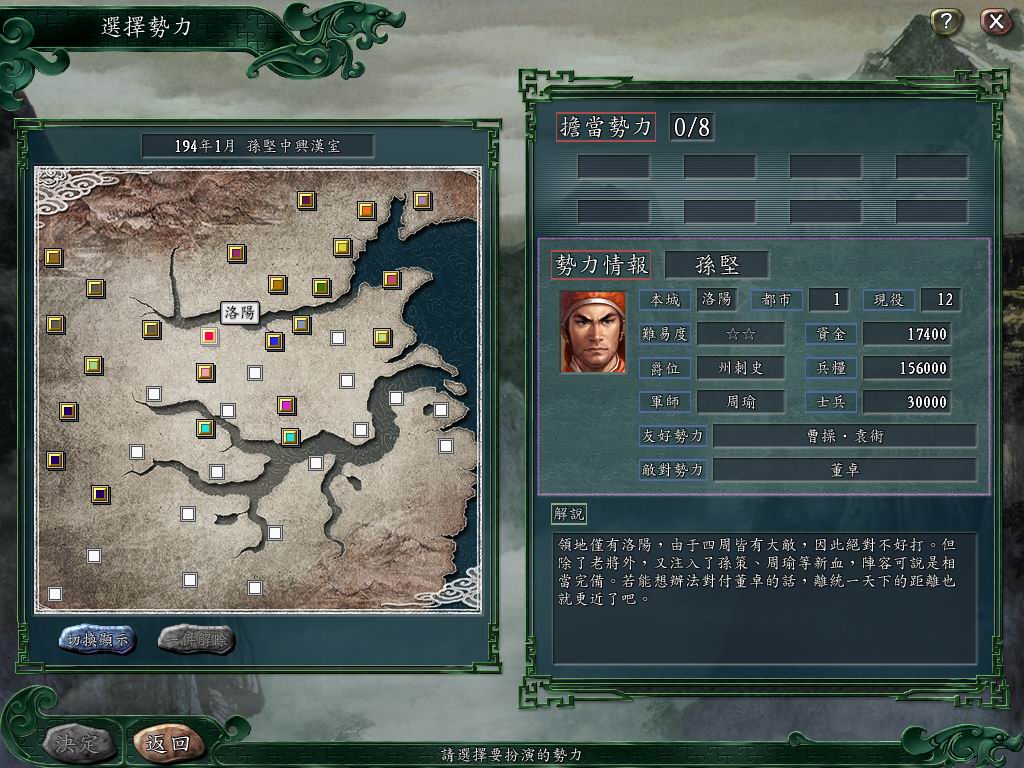1024x768 pixels.
Task: Close the faction selection screen
Action: click(x=996, y=22)
